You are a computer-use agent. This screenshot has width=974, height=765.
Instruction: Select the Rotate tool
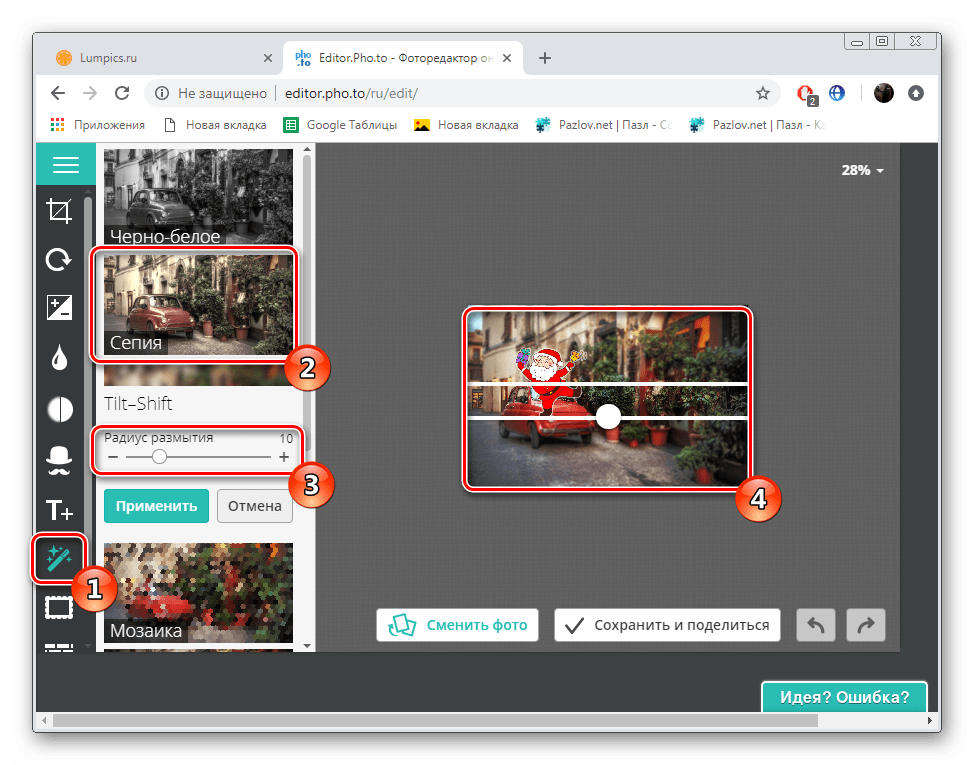tap(60, 260)
